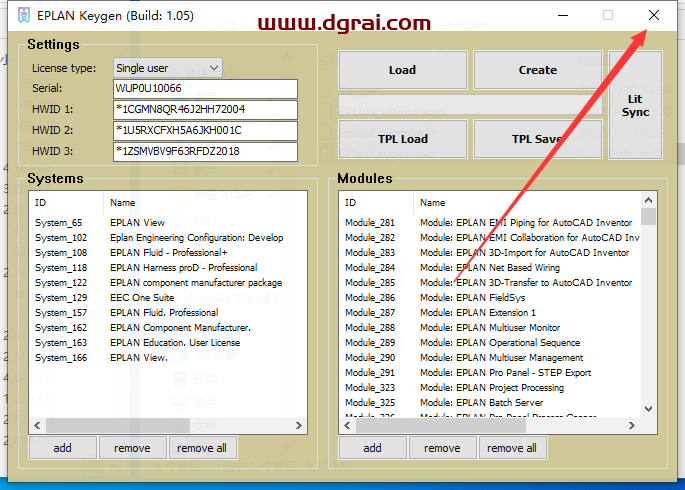Click the Modules vertical scrollbar thumb
685x490 pixels.
[649, 217]
